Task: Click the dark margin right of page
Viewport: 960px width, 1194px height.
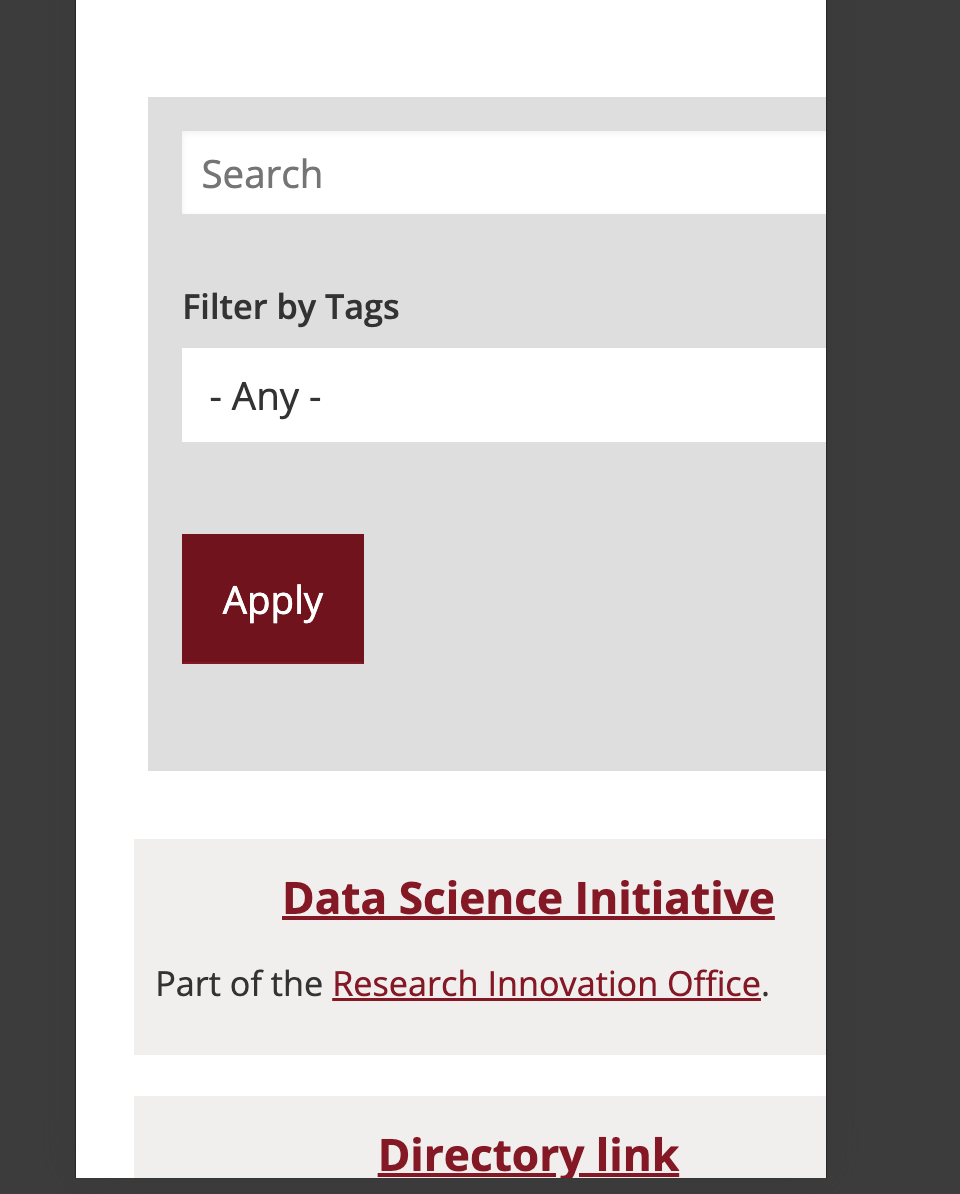Action: point(893,600)
